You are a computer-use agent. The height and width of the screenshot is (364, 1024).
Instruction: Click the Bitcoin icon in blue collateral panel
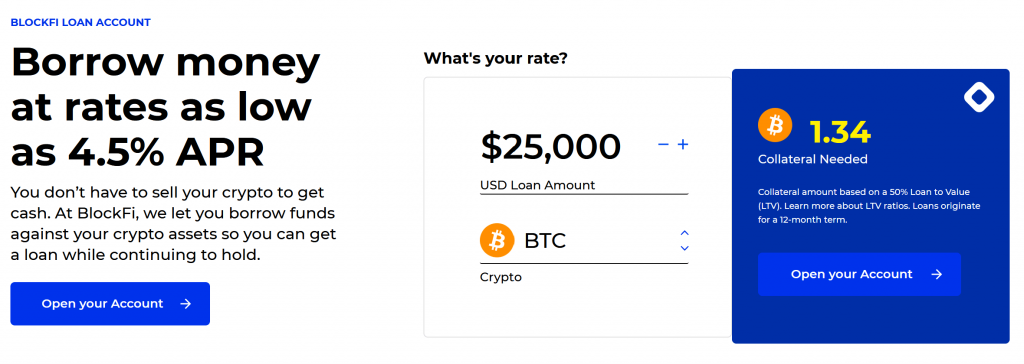click(775, 125)
